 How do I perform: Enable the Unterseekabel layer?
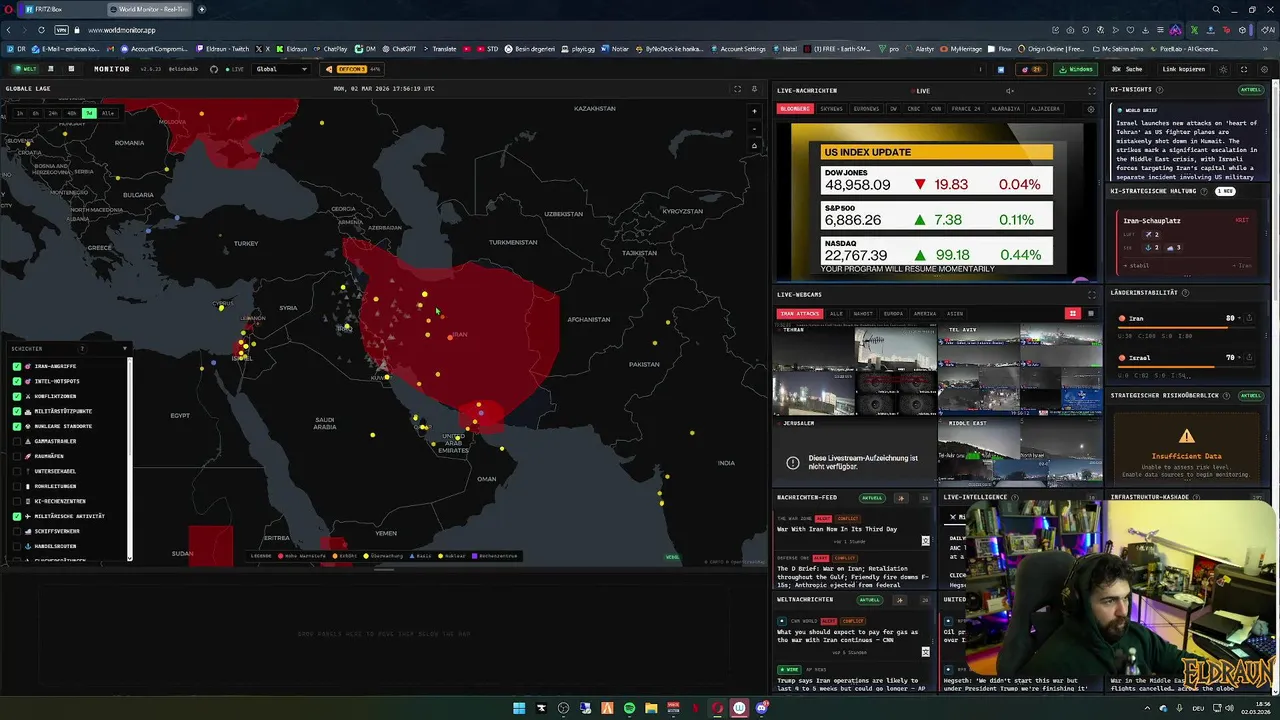pos(17,471)
